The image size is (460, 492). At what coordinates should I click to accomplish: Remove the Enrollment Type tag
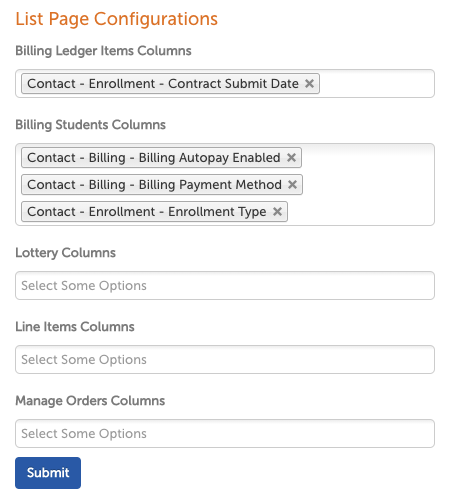(277, 211)
